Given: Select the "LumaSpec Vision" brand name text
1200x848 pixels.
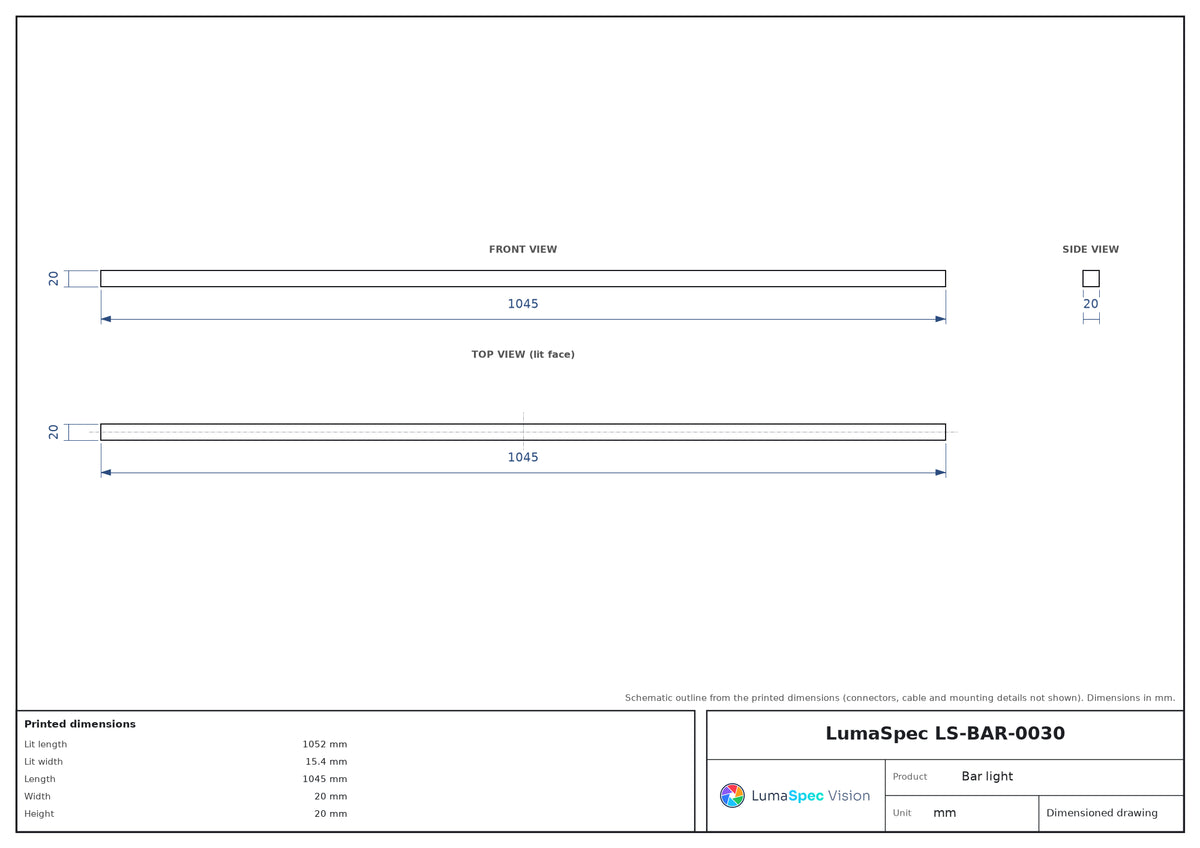Looking at the screenshot, I should (x=810, y=796).
